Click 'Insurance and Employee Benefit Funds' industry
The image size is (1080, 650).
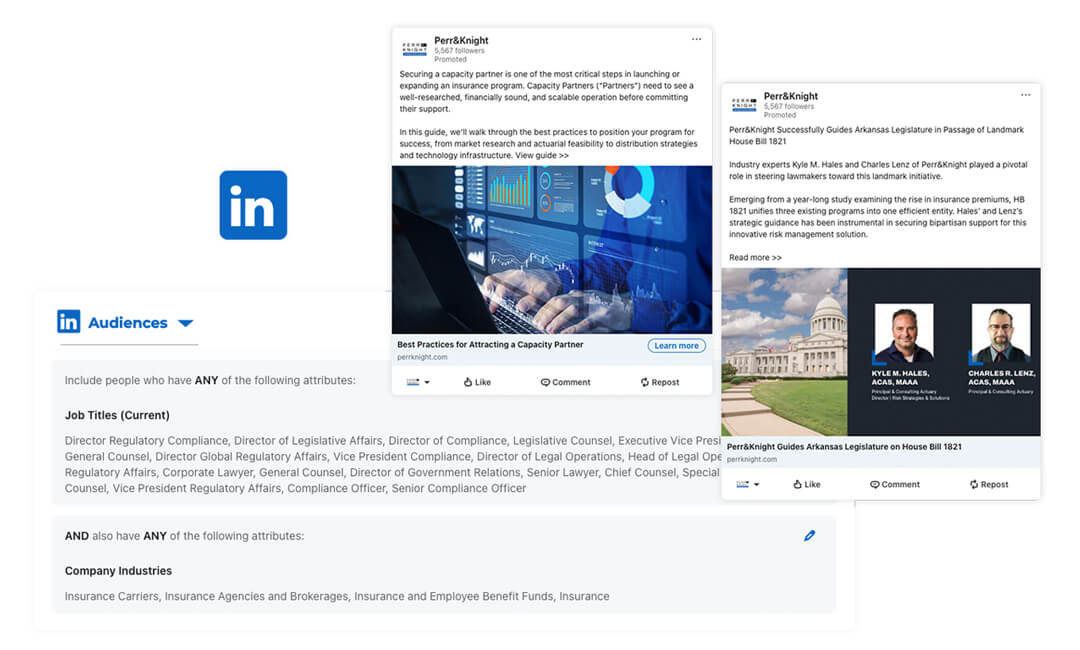click(x=454, y=596)
